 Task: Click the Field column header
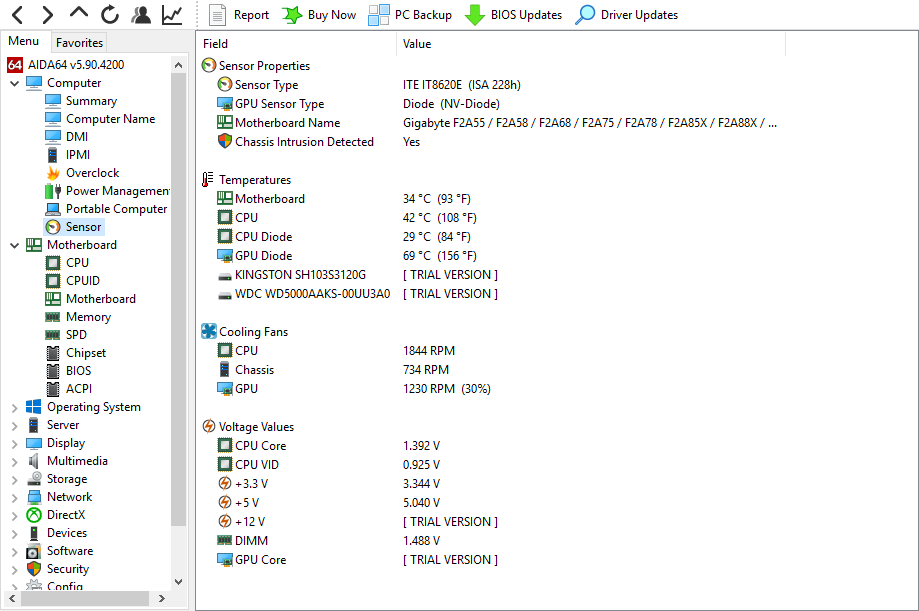click(x=297, y=44)
